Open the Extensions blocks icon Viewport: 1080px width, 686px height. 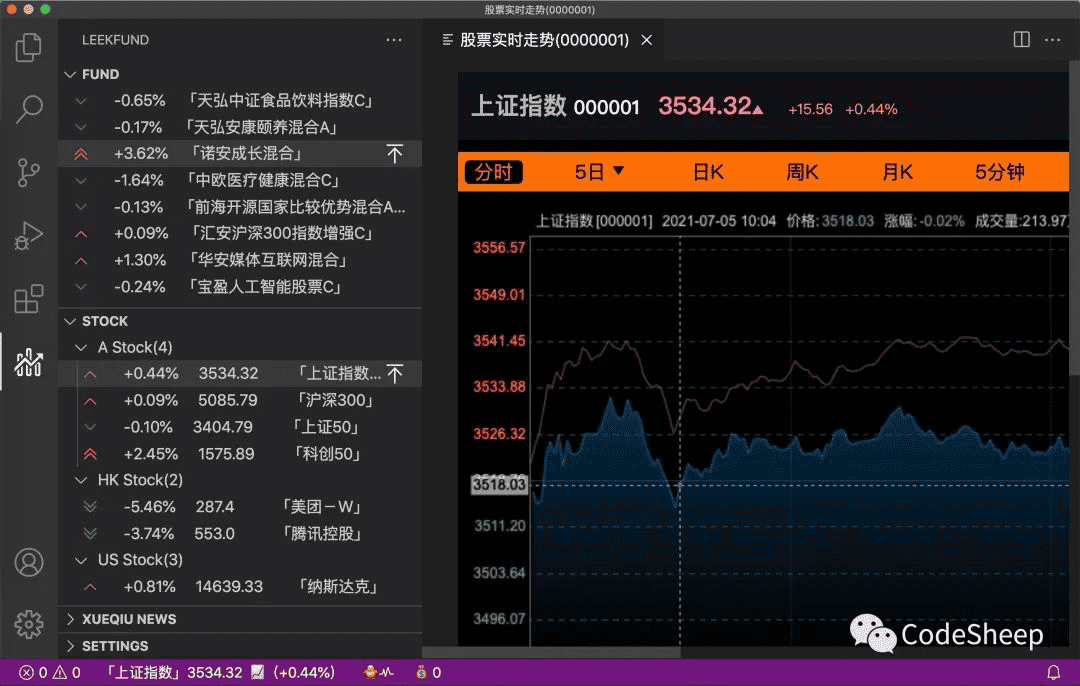point(28,299)
